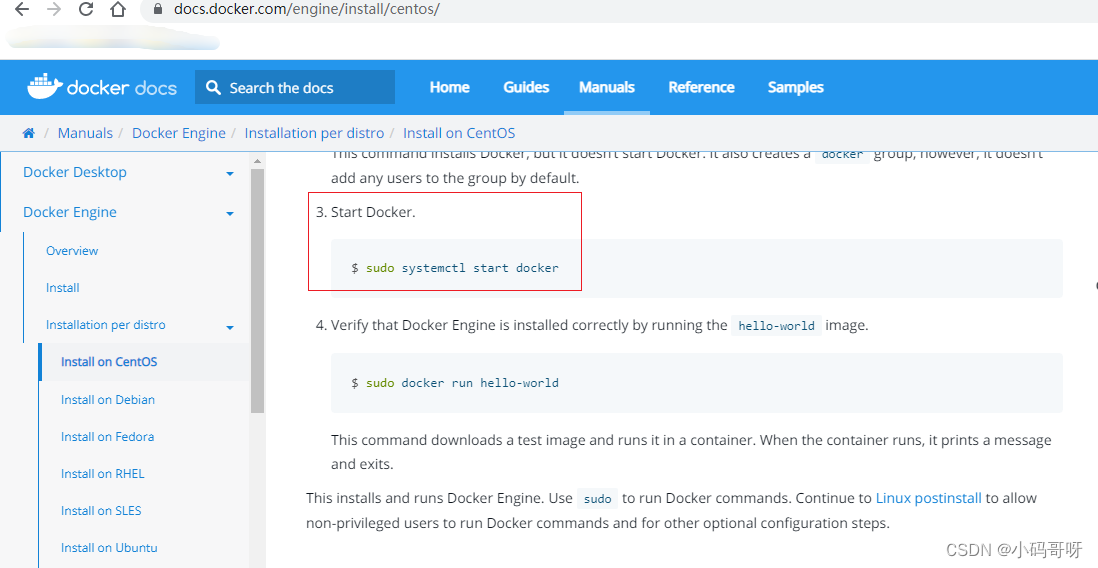Image resolution: width=1098 pixels, height=568 pixels.
Task: Collapse Docker Desktop sidebar arrow
Action: coord(230,174)
